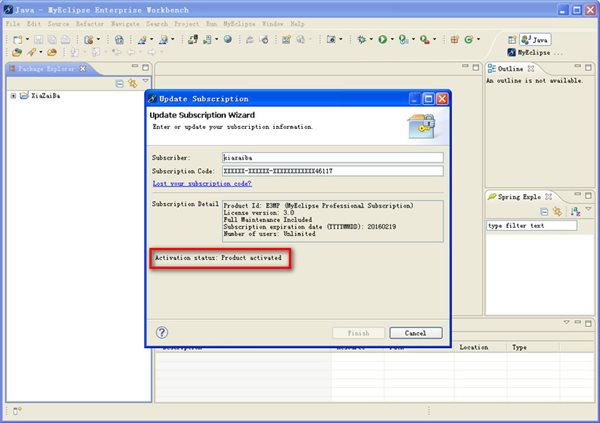
Task: Select the Spring Explorer tab
Action: [519, 197]
